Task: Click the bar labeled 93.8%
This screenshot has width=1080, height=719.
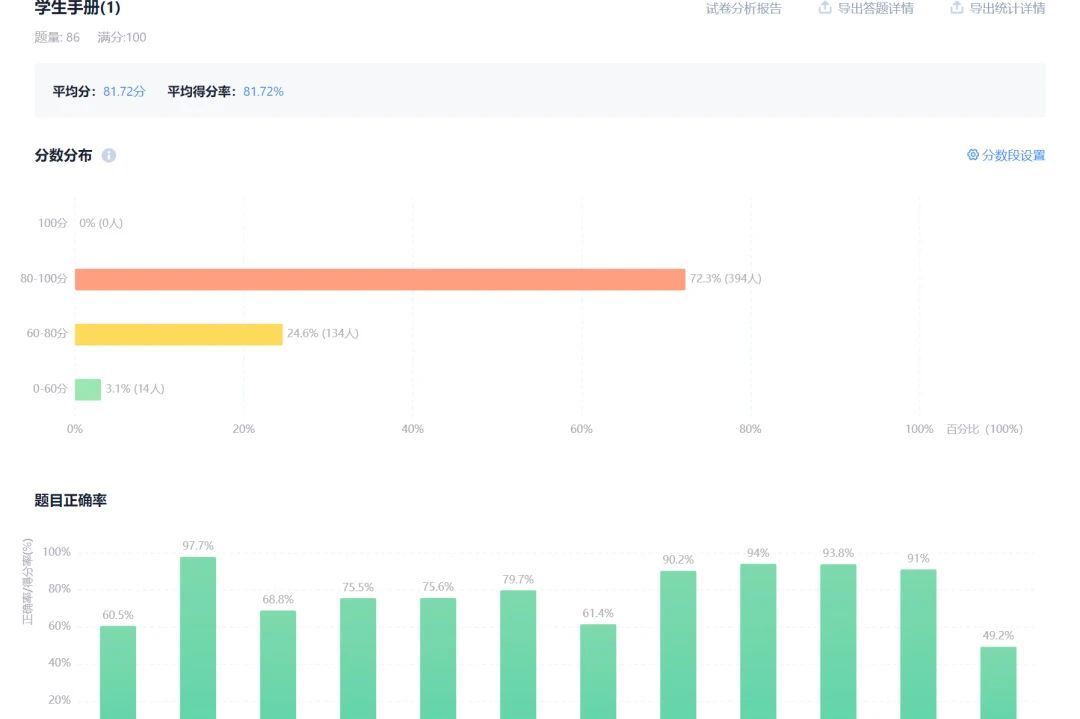Action: pyautogui.click(x=838, y=641)
